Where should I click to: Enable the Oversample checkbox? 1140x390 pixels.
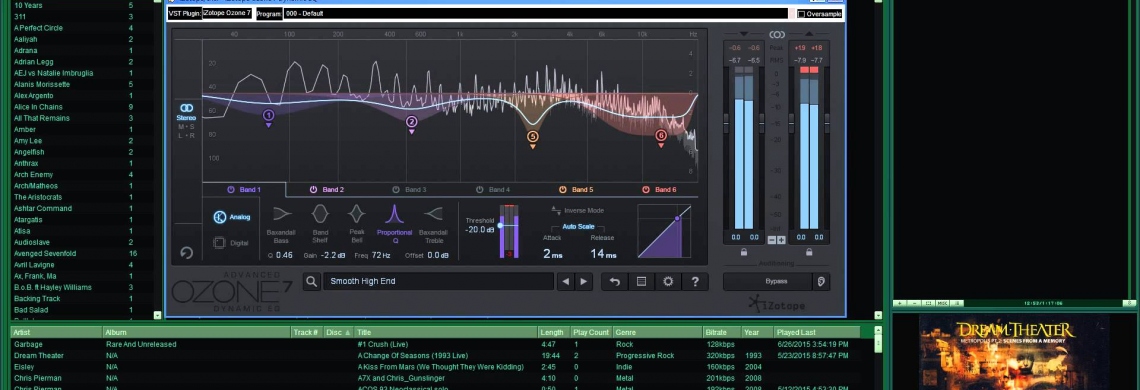click(801, 14)
